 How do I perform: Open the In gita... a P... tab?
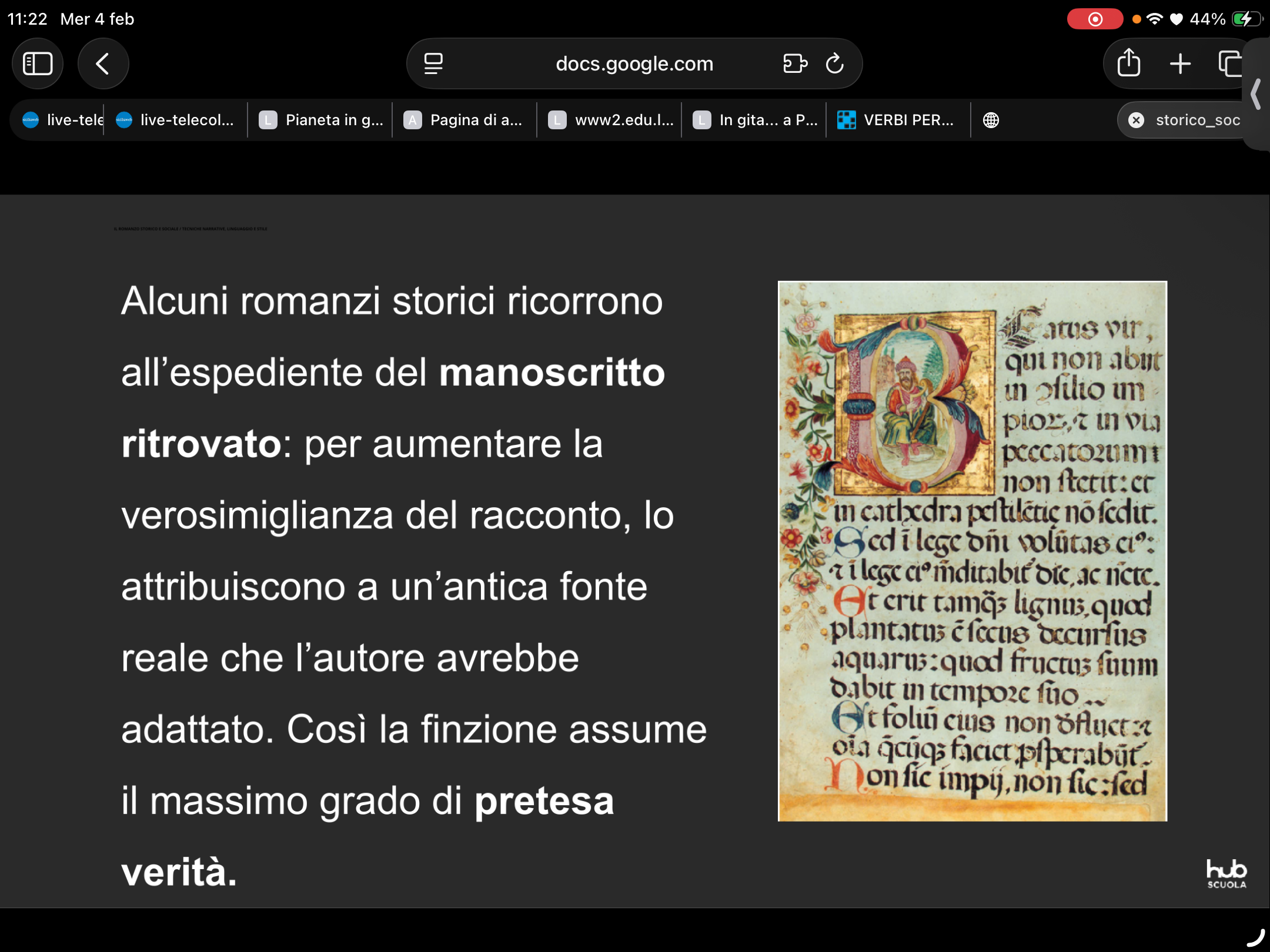754,120
